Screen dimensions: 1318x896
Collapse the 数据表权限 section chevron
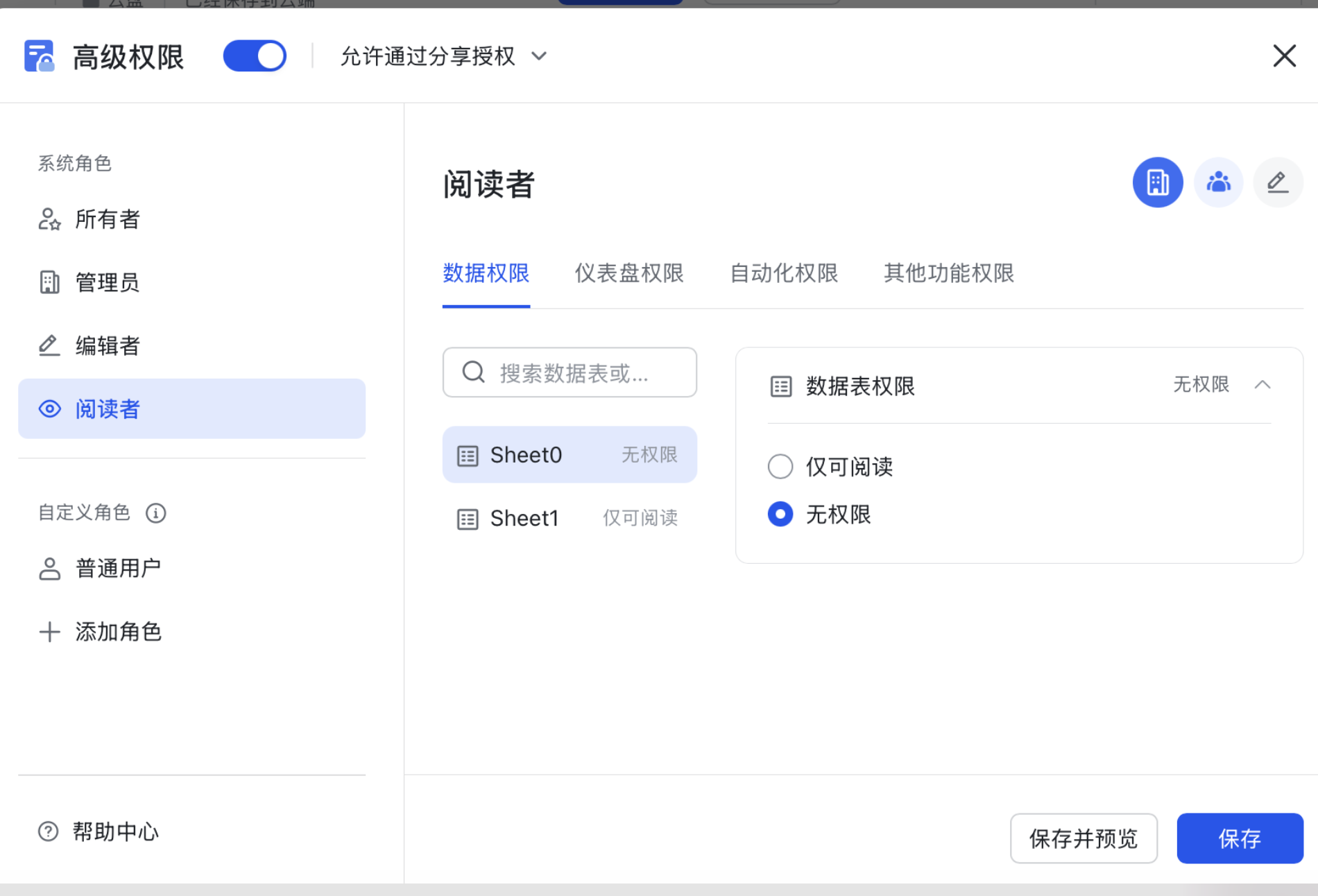[x=1264, y=386]
